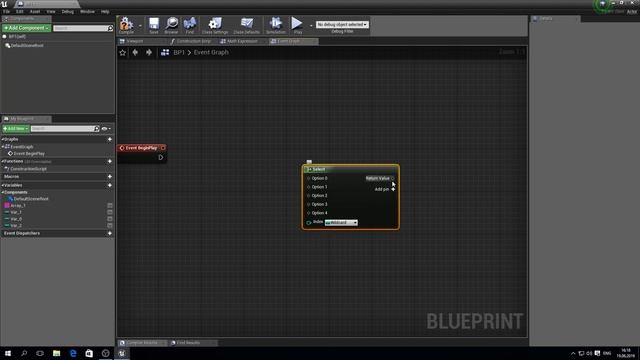Click the Add New button in My Blueprint
The height and width of the screenshot is (360, 640).
click(16, 129)
